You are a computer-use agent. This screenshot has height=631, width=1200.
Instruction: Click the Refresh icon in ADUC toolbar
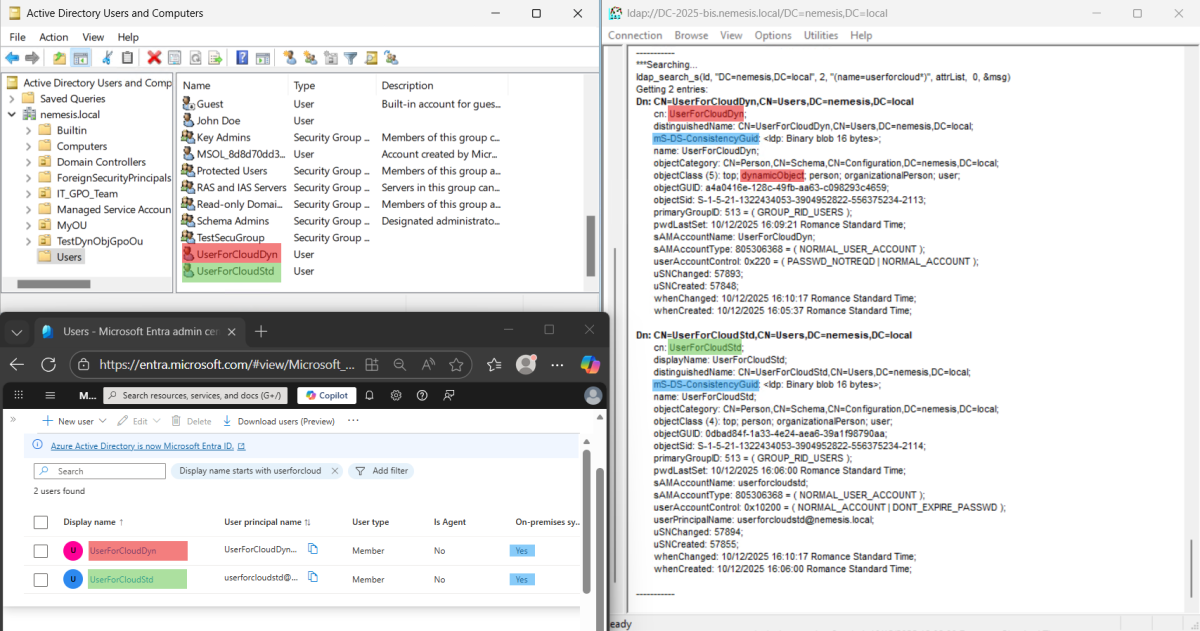196,57
